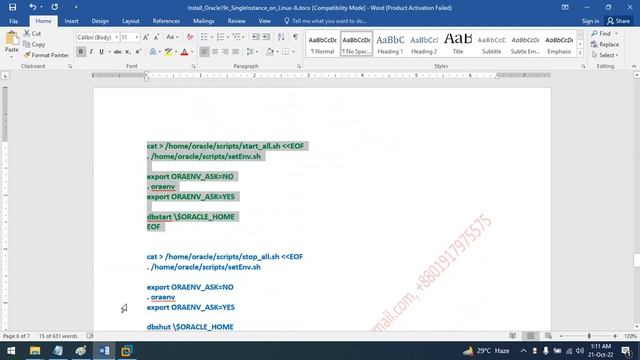
Task: Open font color dropdown arrow
Action: click(x=192, y=52)
